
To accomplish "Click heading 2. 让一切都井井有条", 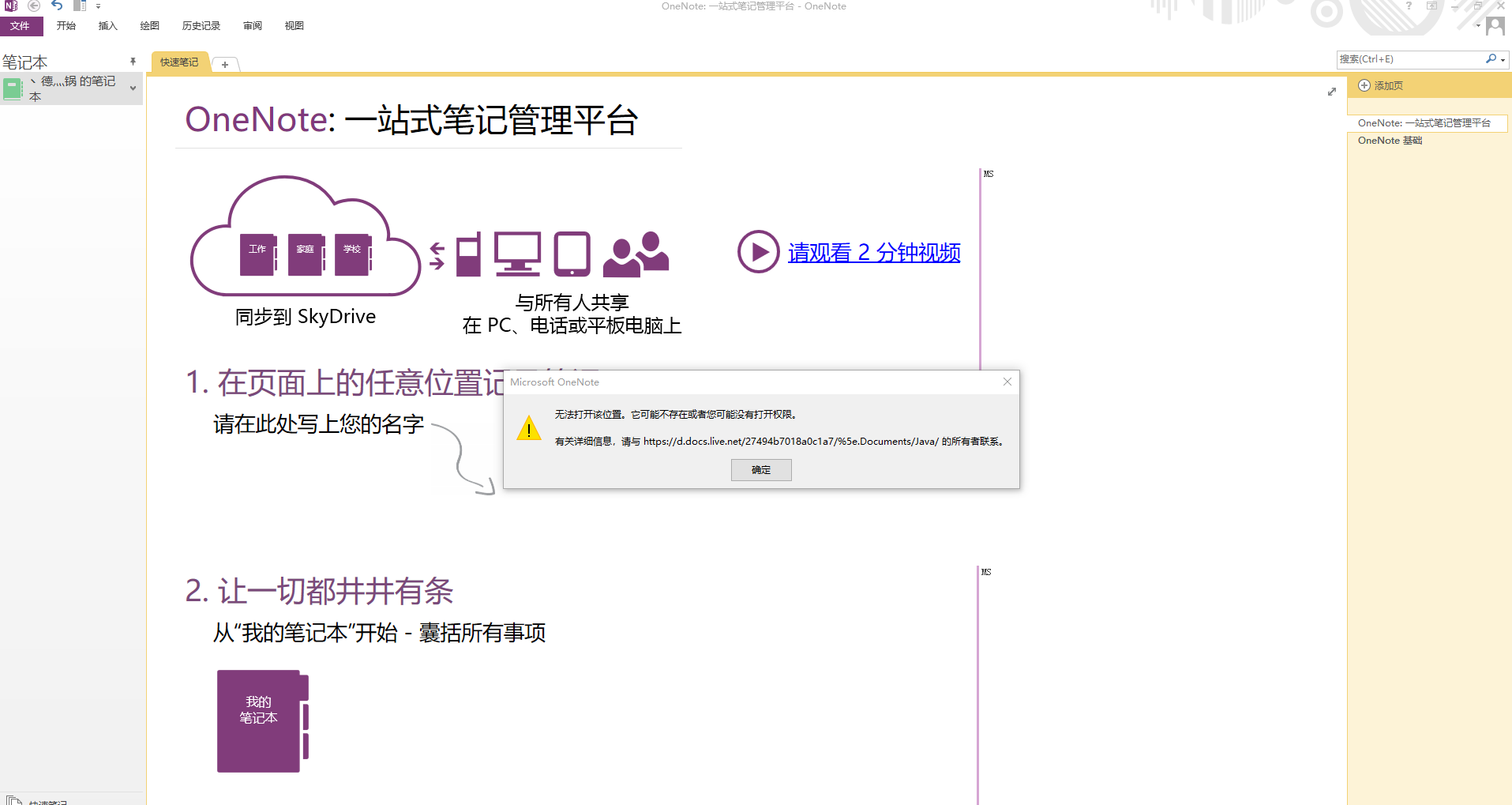I will tap(319, 591).
